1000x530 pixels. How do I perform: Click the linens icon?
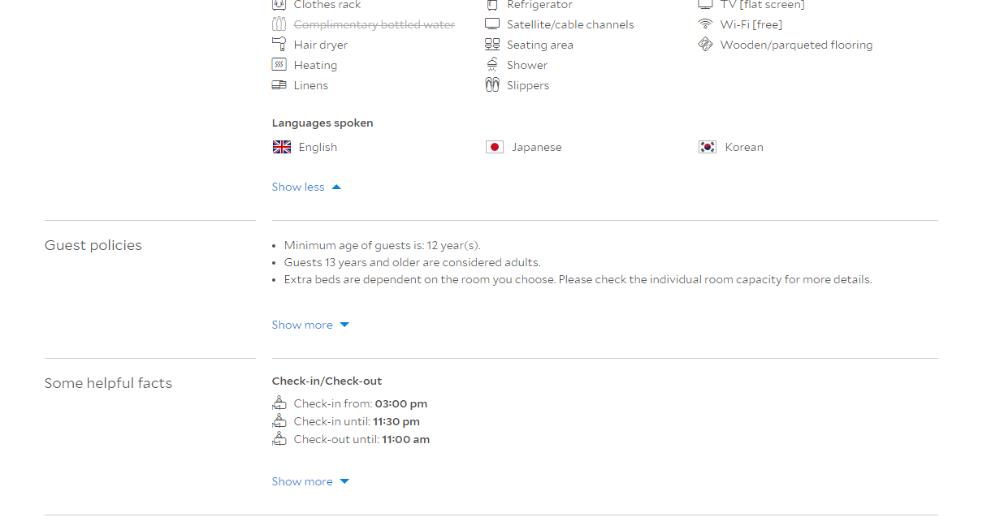[x=280, y=85]
